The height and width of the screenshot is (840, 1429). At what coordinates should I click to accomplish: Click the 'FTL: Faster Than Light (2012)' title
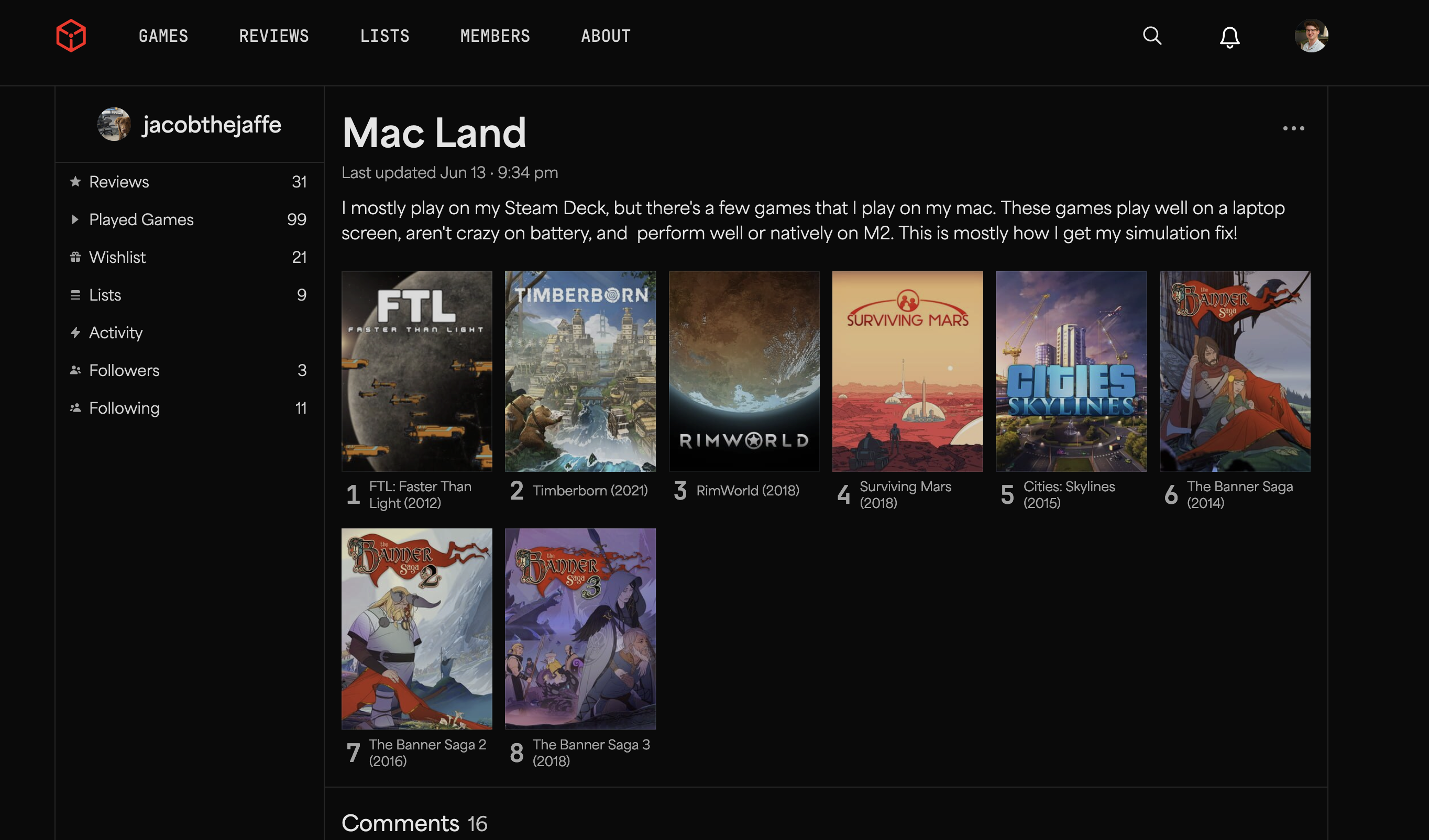(420, 494)
